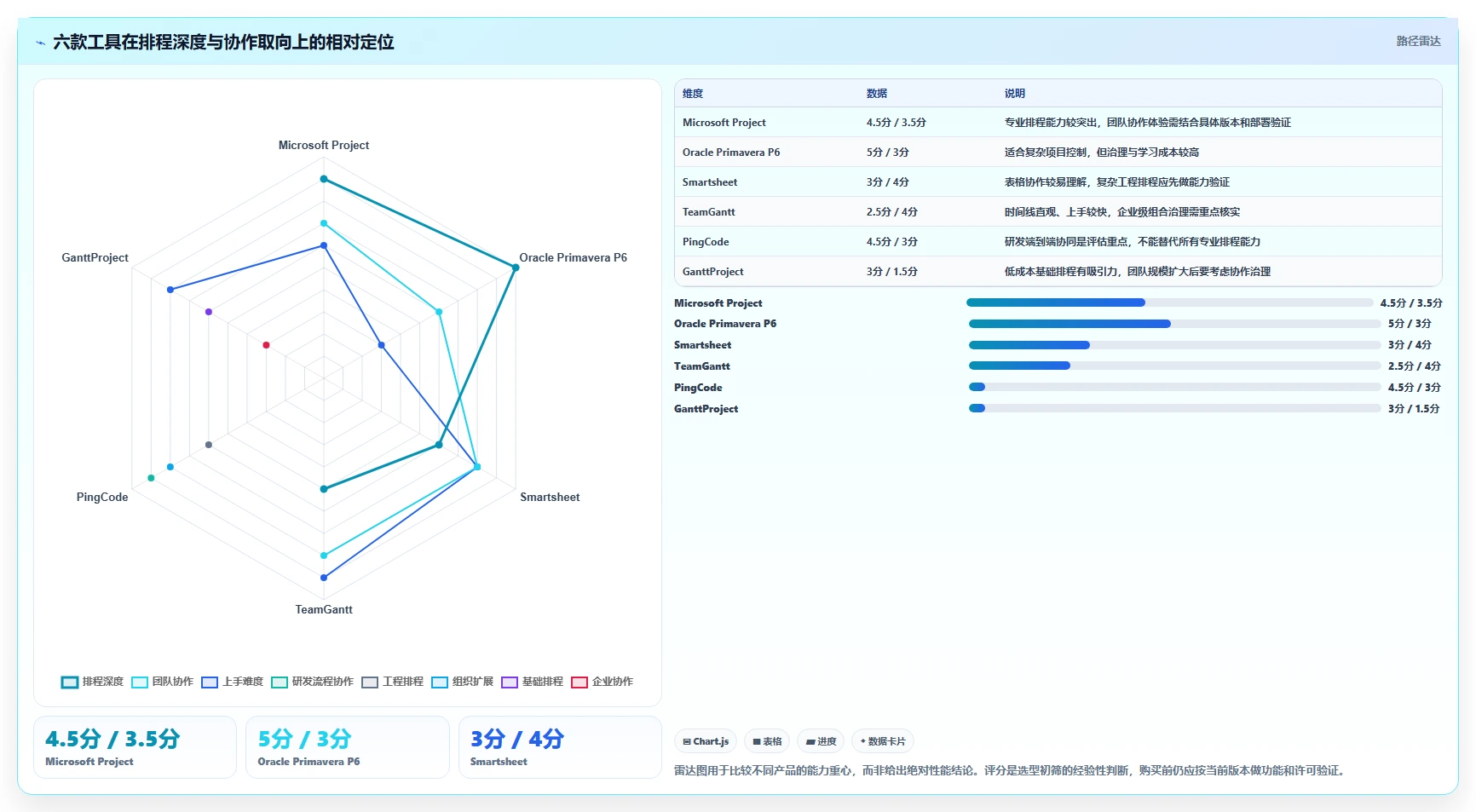The image size is (1476, 812).
Task: Click the PingCode progress bar
Action: click(1175, 387)
